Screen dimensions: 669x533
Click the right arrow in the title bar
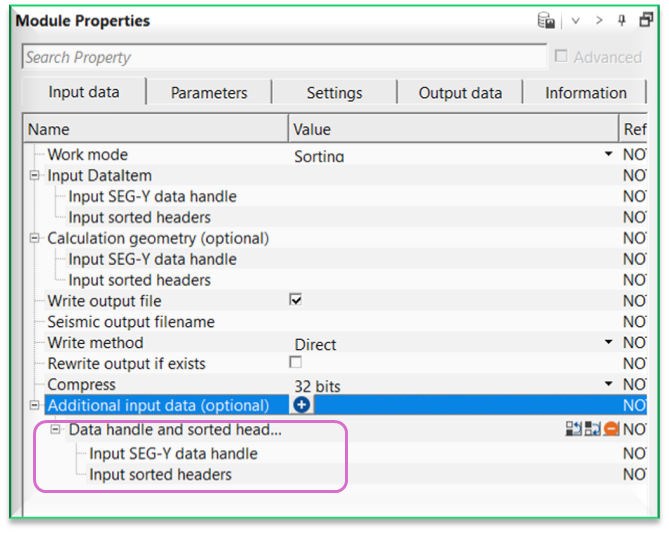[599, 20]
